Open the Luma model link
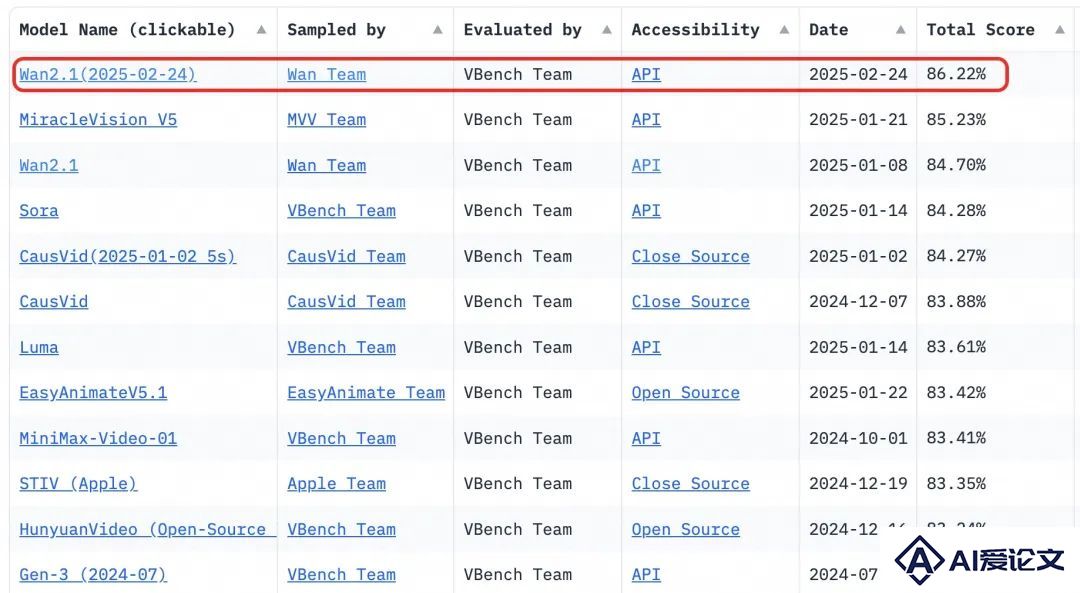 39,347
